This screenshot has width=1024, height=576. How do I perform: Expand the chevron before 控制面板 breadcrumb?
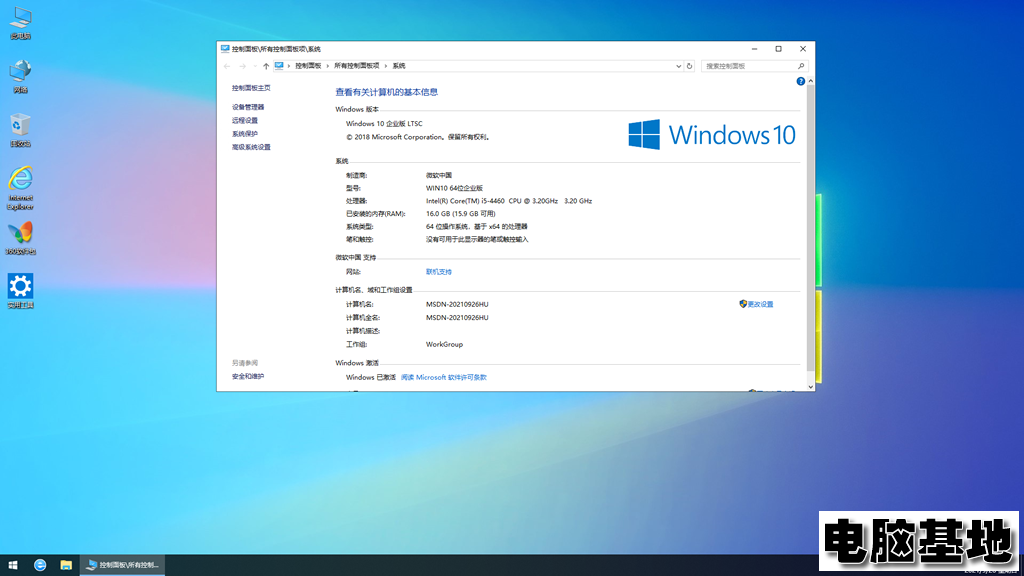289,66
